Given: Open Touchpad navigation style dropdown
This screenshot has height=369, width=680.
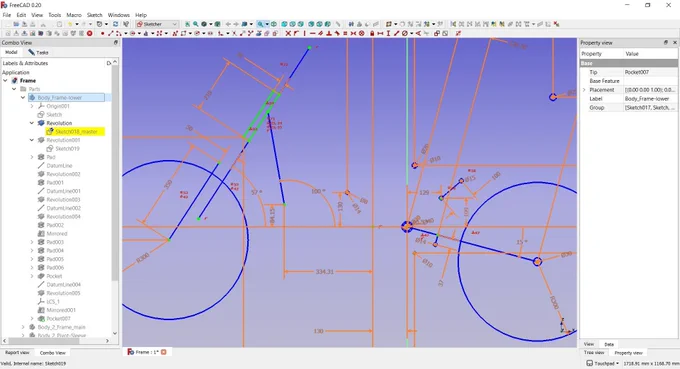Looking at the screenshot, I should [x=602, y=363].
